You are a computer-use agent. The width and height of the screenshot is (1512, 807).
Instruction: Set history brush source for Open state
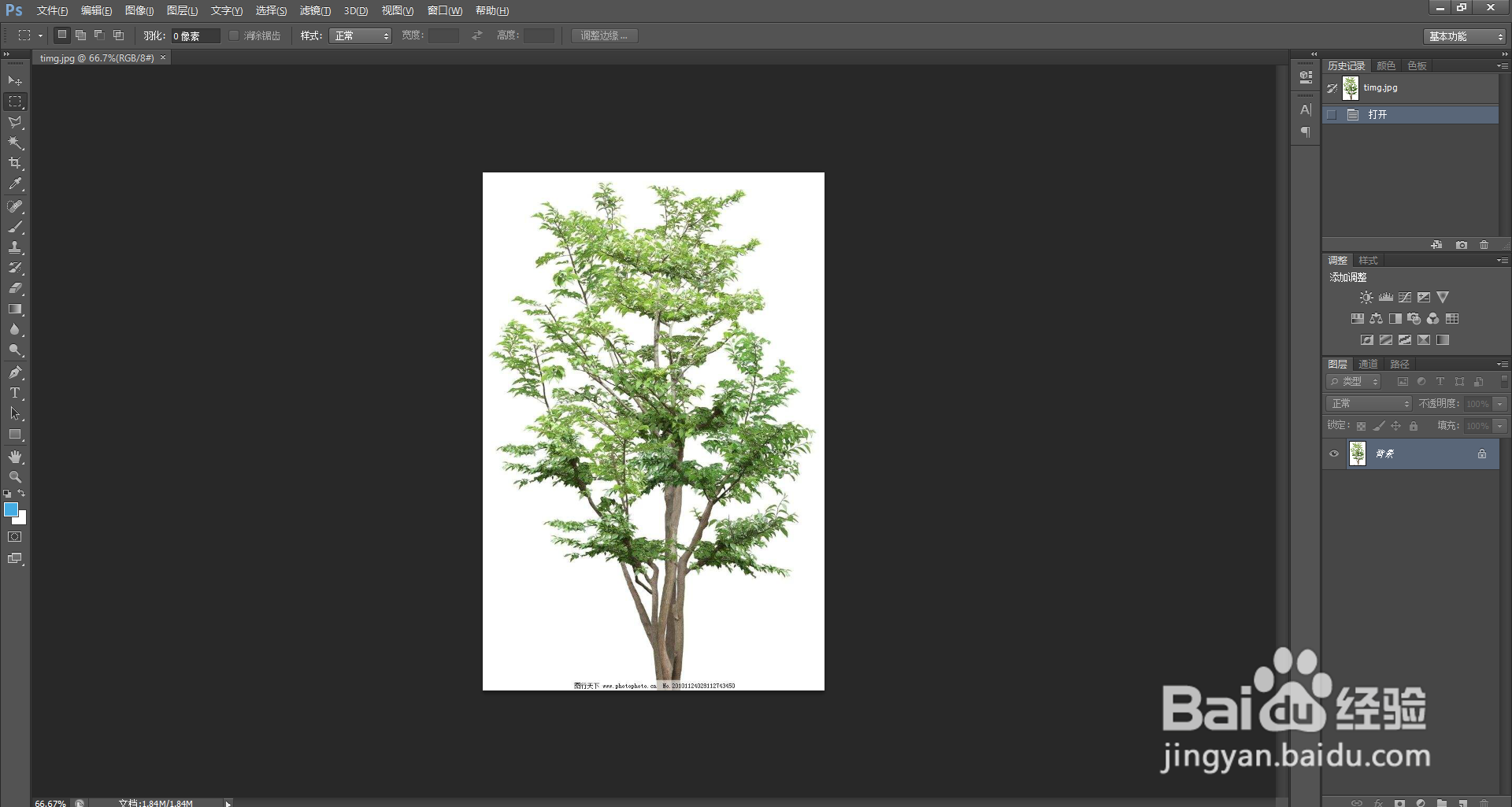tap(1332, 115)
